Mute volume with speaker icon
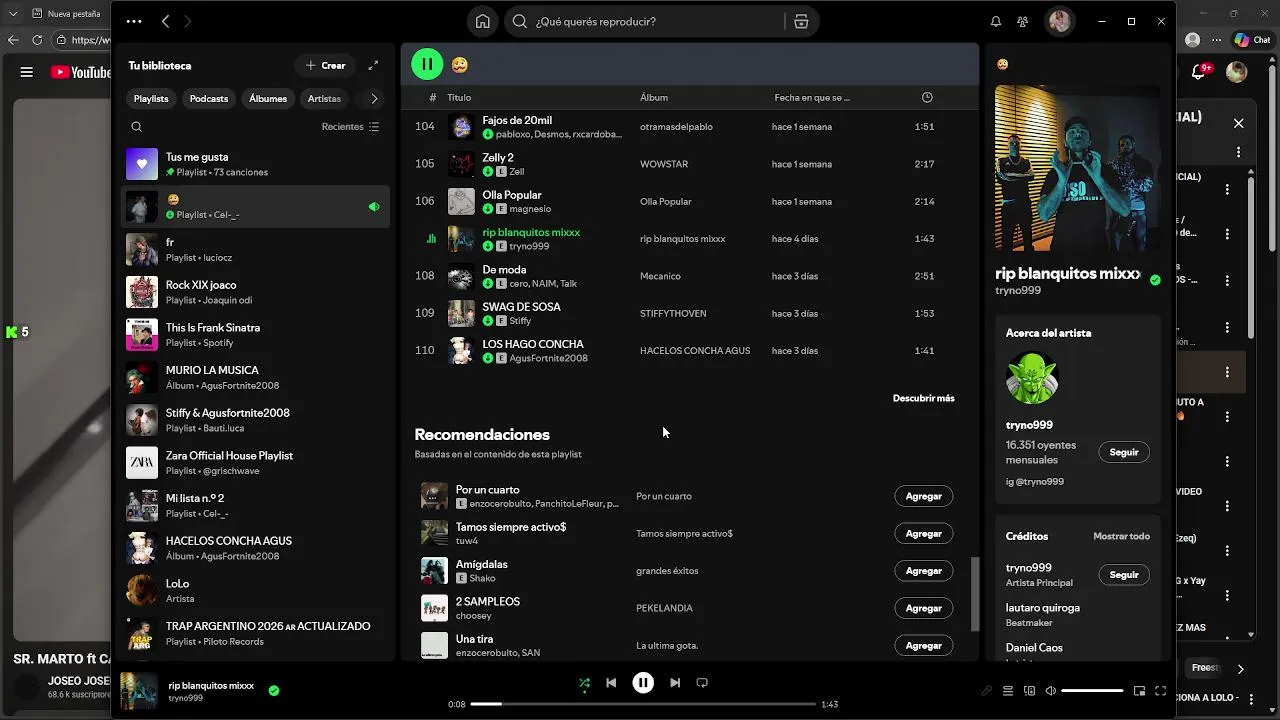The height and width of the screenshot is (720, 1280). 1050,691
